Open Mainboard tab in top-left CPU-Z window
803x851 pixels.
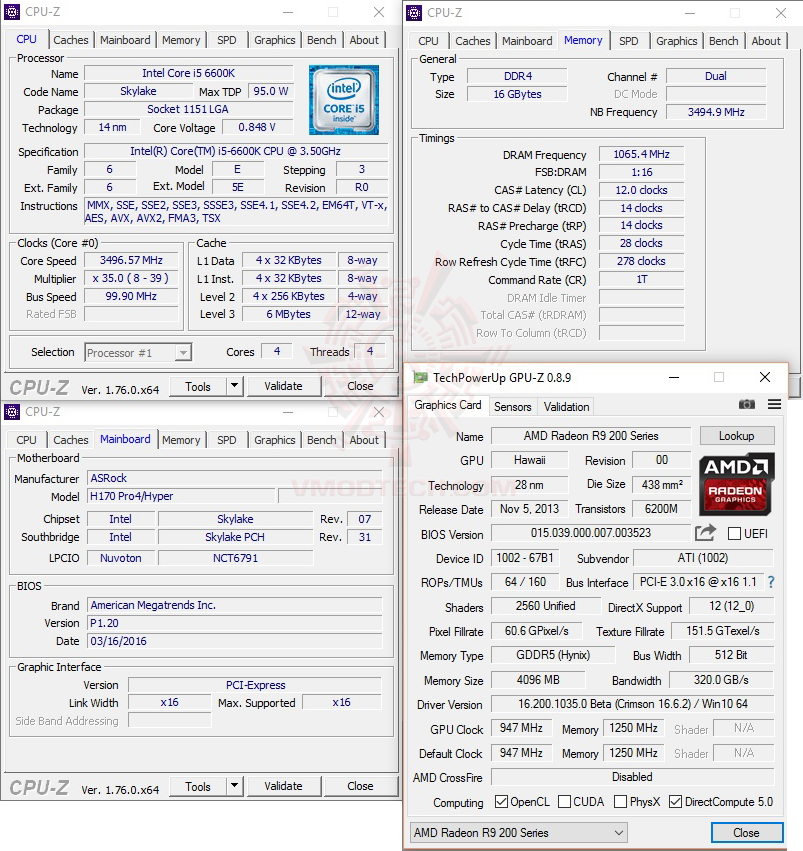tap(125, 40)
